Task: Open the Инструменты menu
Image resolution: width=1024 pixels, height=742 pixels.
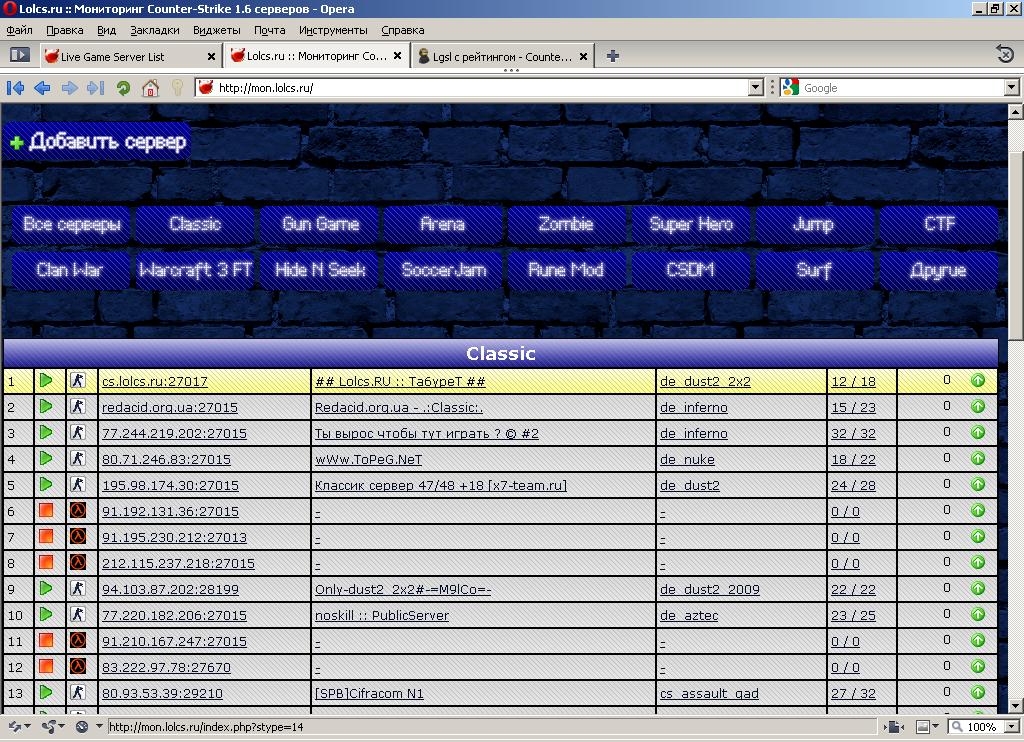Action: click(x=333, y=30)
